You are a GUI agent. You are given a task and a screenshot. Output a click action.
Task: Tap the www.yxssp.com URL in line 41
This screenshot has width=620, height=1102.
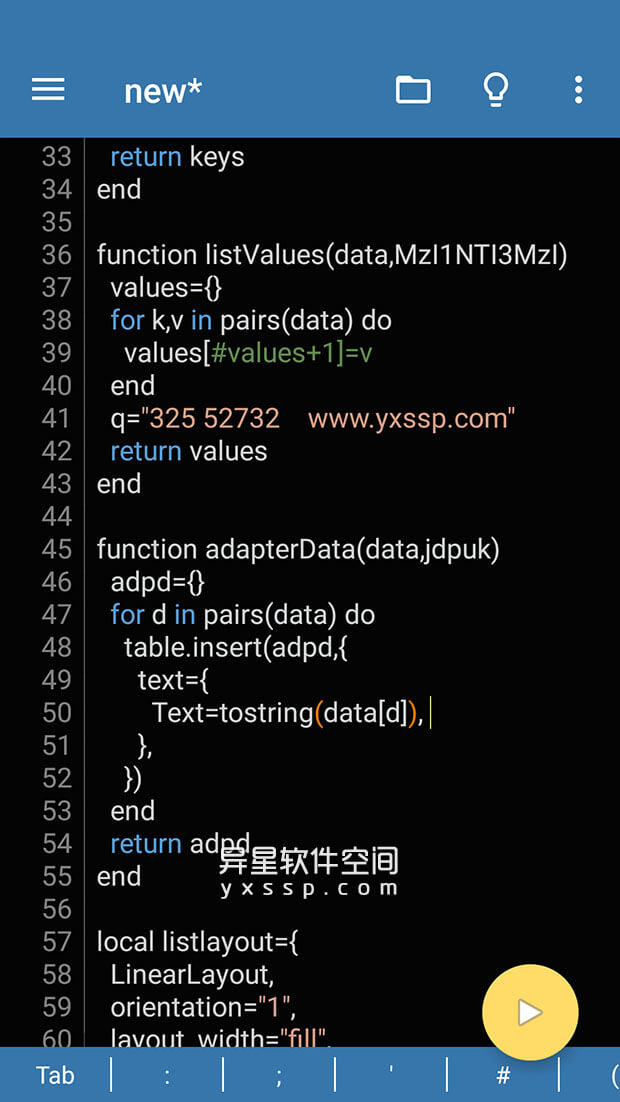(410, 418)
